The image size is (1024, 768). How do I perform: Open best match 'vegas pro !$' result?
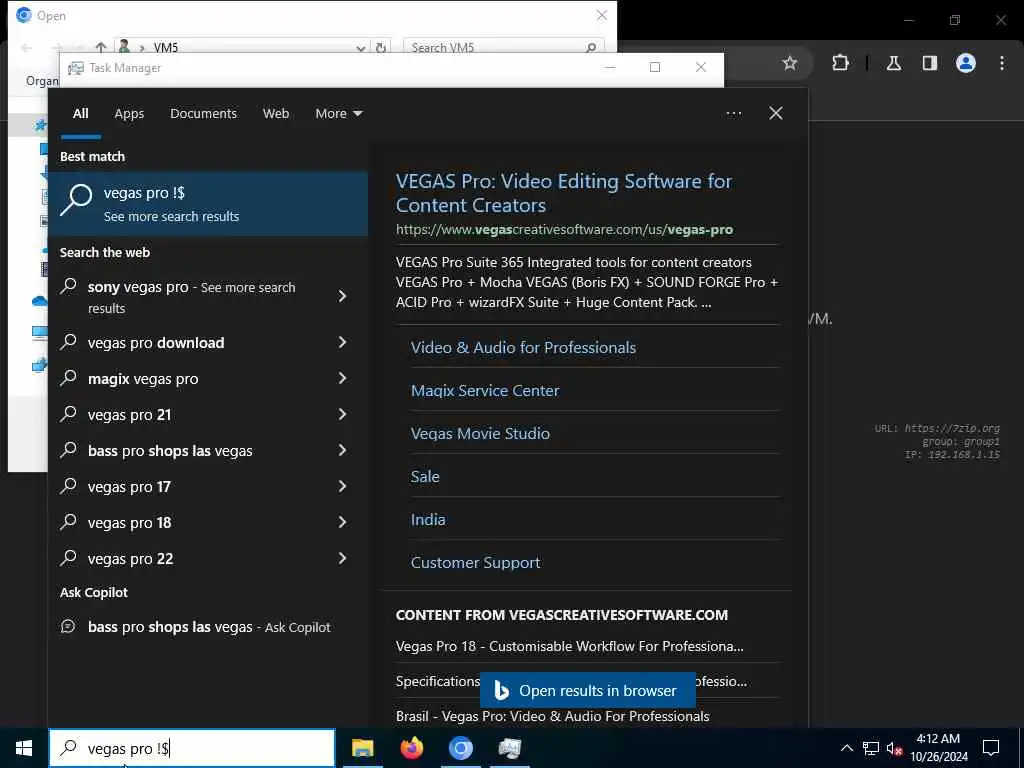208,204
